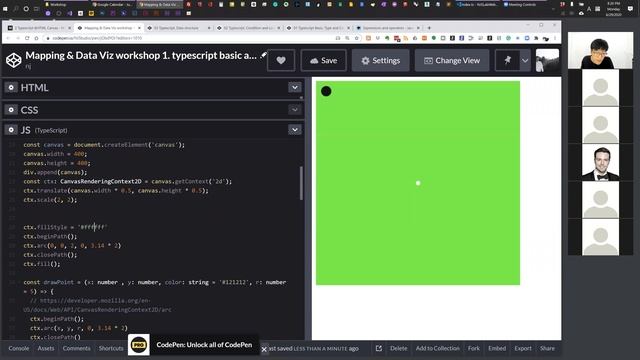
Task: Open Windows notification center
Action: click(630, 8)
